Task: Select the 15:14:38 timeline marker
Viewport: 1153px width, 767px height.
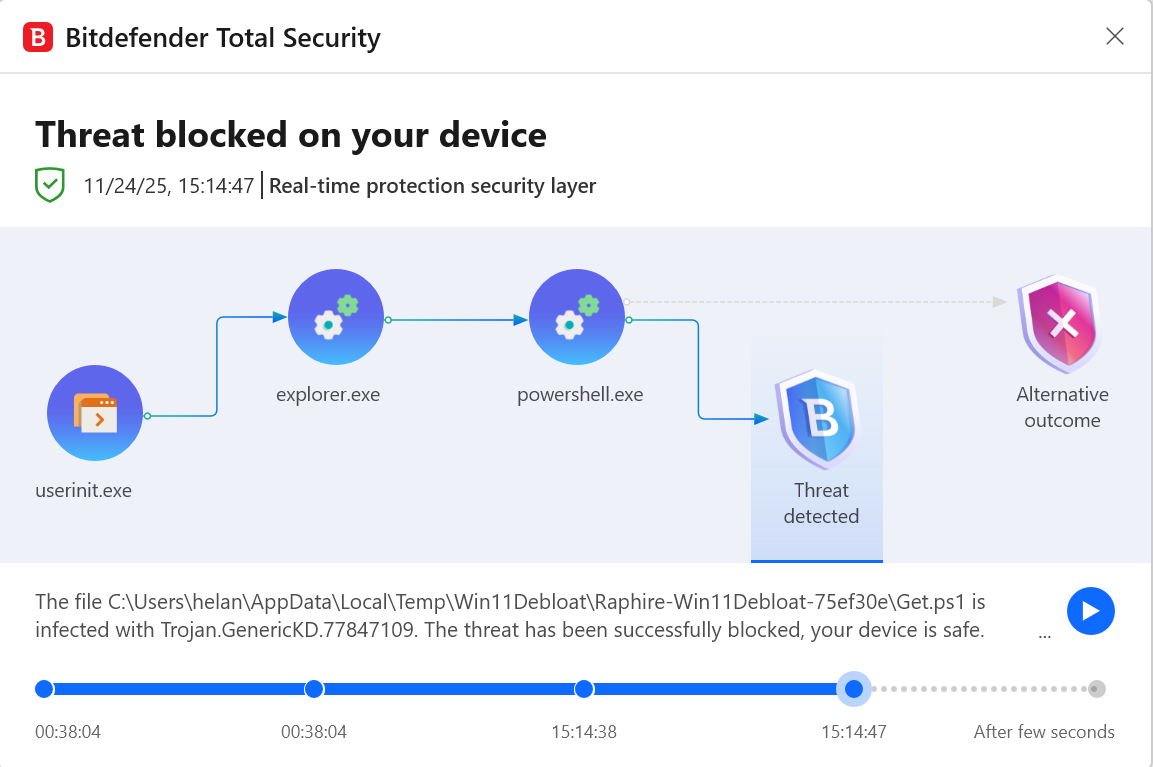Action: click(583, 689)
